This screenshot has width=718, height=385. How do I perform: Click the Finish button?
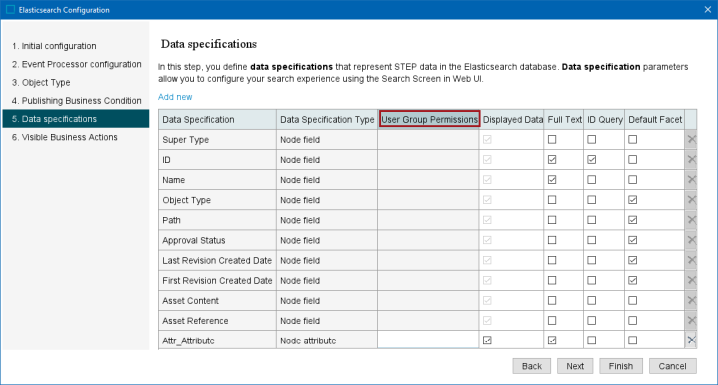pyautogui.click(x=621, y=366)
